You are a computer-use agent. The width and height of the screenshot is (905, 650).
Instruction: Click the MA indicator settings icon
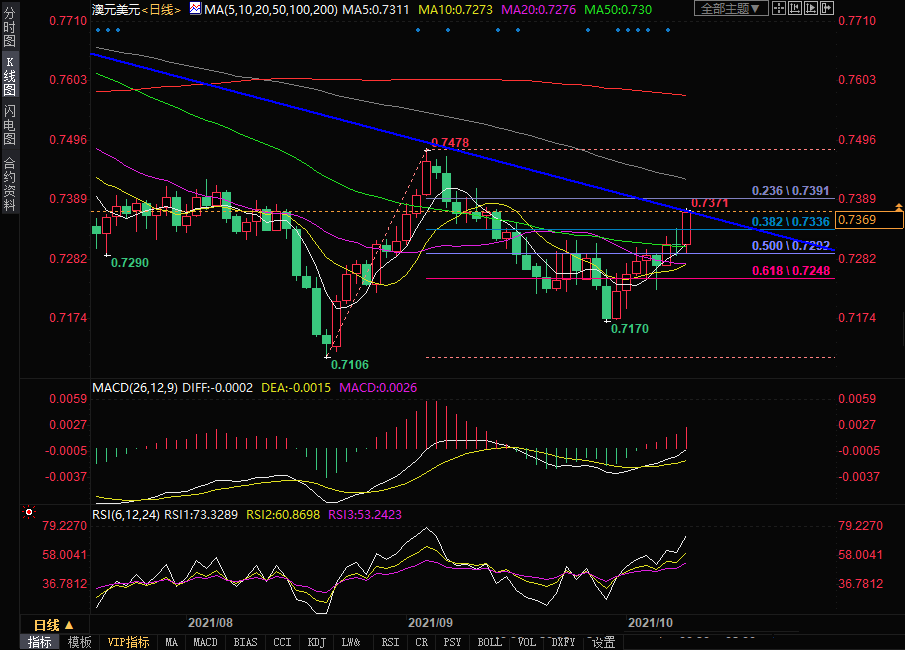coord(196,9)
